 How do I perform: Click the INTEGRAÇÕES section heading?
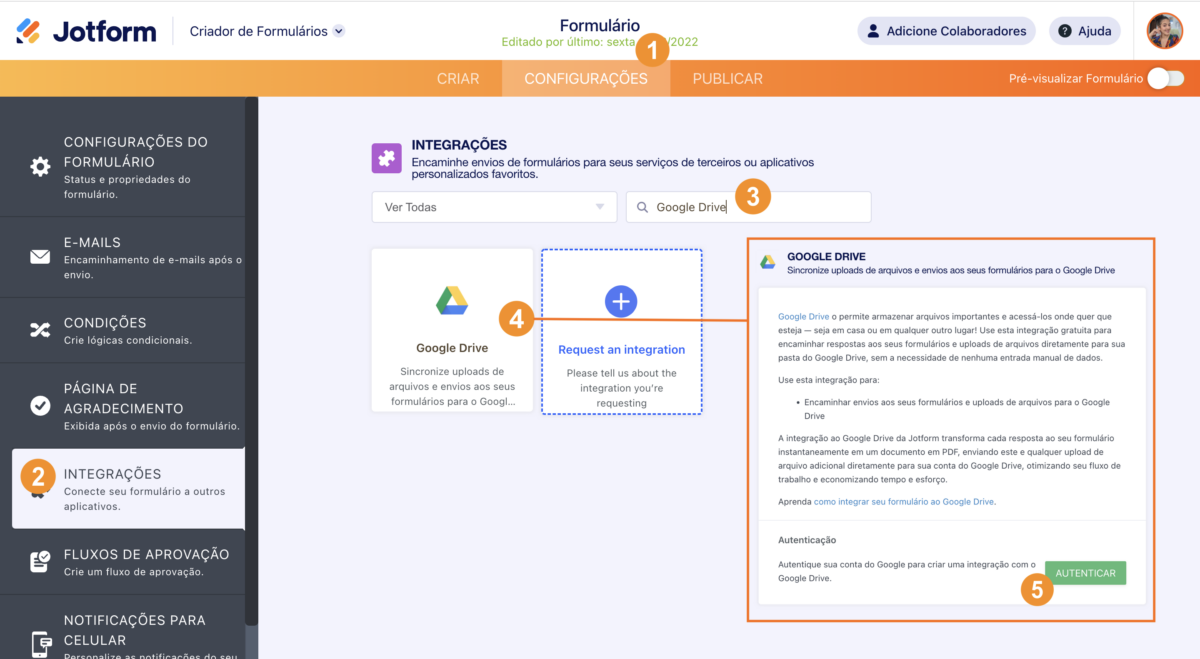click(459, 145)
